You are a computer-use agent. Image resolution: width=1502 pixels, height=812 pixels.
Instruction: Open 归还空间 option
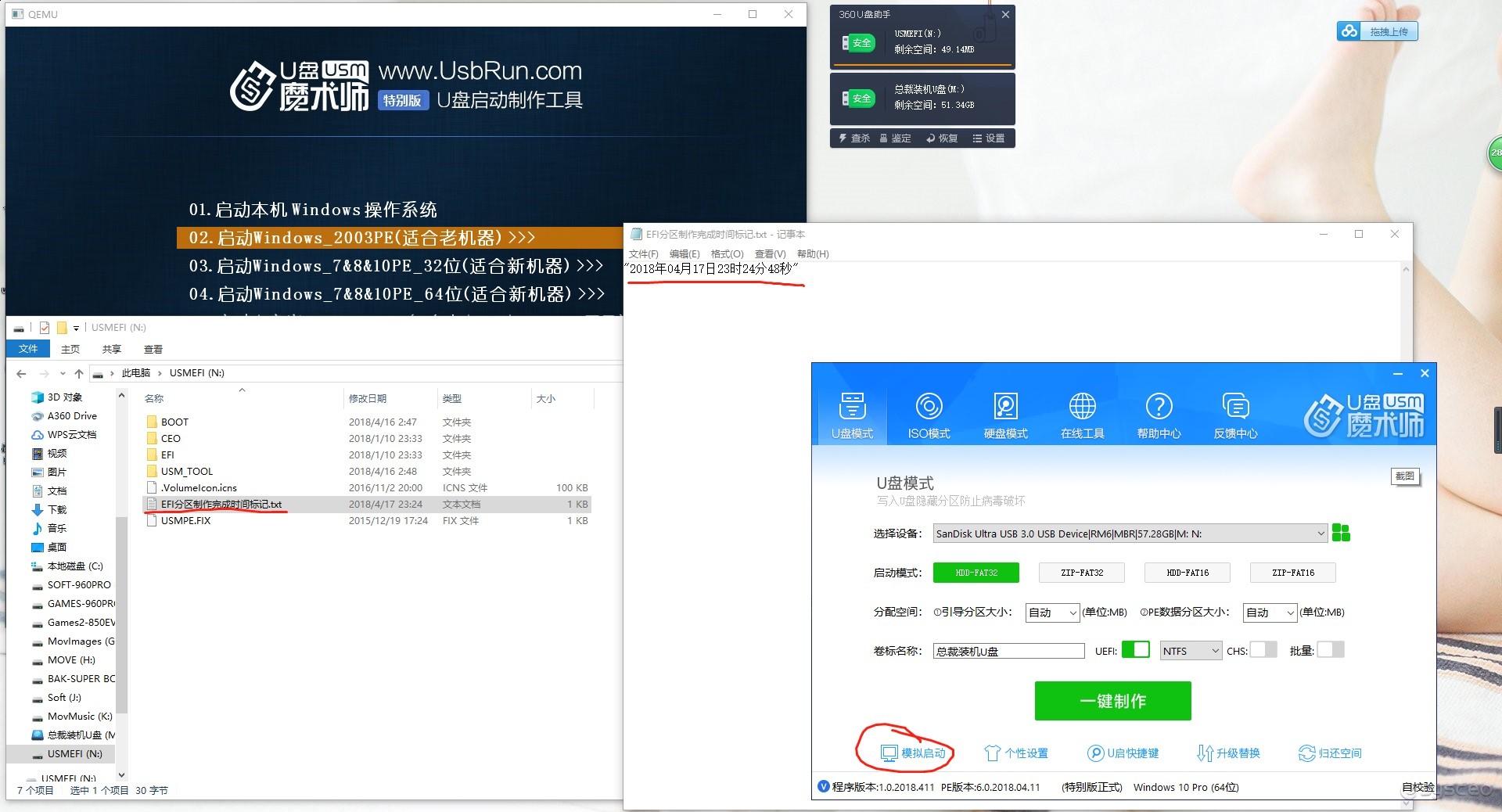1330,753
